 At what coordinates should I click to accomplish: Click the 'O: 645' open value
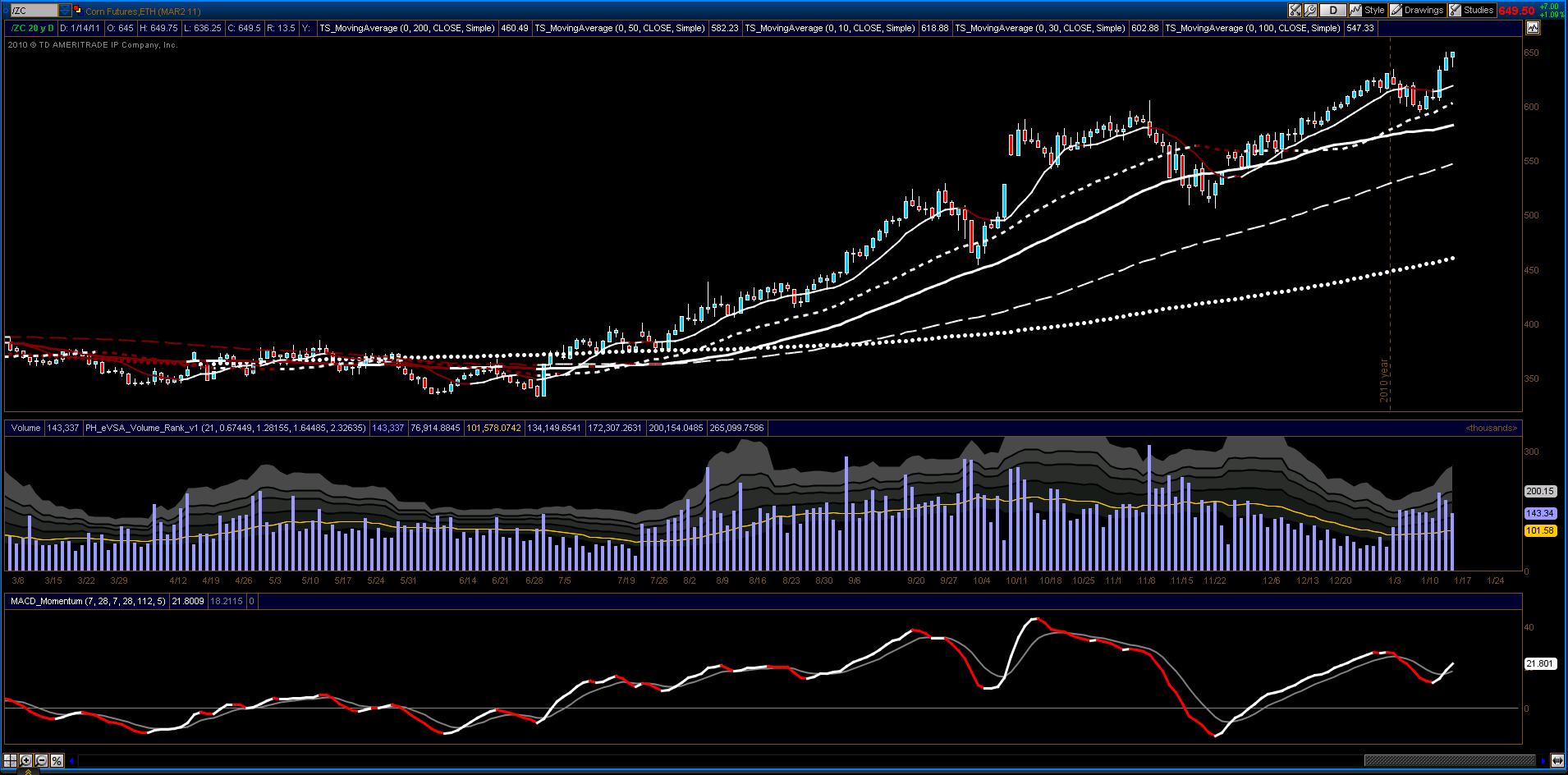pyautogui.click(x=120, y=28)
